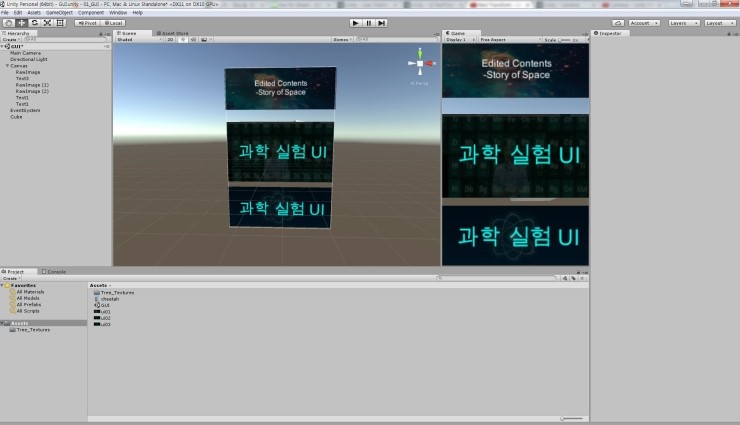Screen dimensions: 740x425
Task: Select the cheetah asset
Action: click(x=107, y=299)
